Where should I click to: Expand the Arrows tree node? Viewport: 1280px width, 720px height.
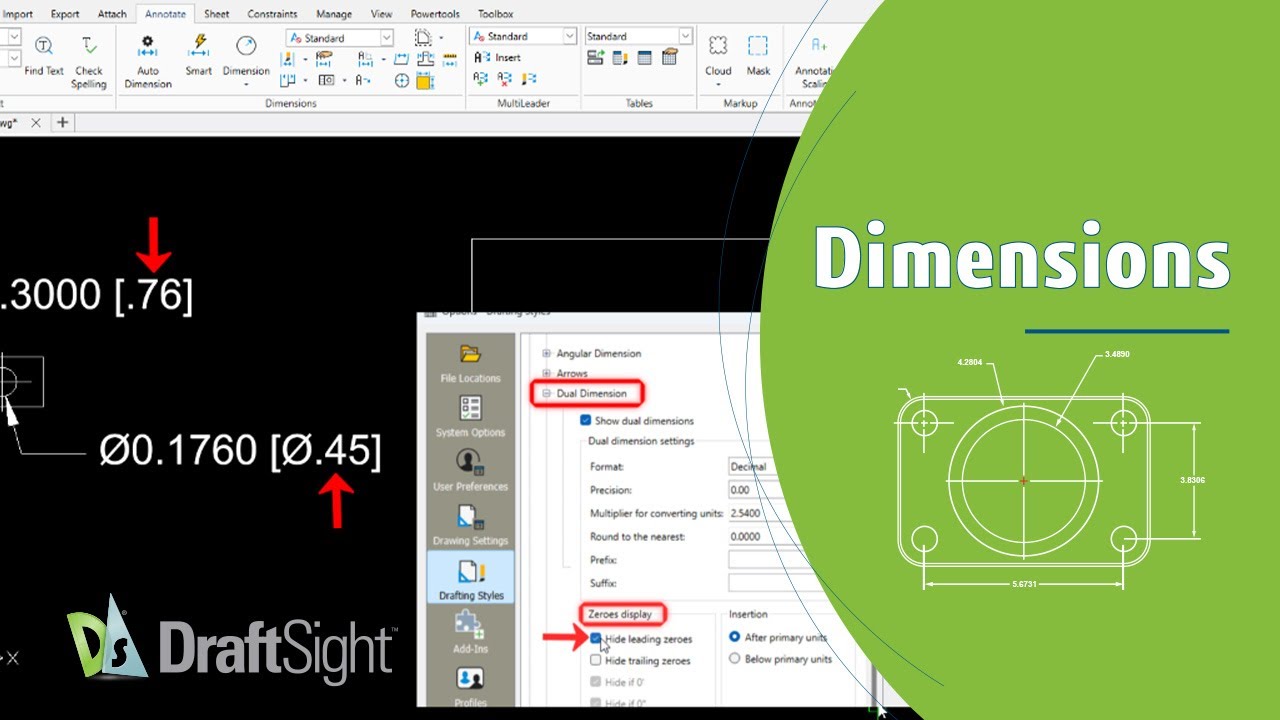pyautogui.click(x=547, y=373)
